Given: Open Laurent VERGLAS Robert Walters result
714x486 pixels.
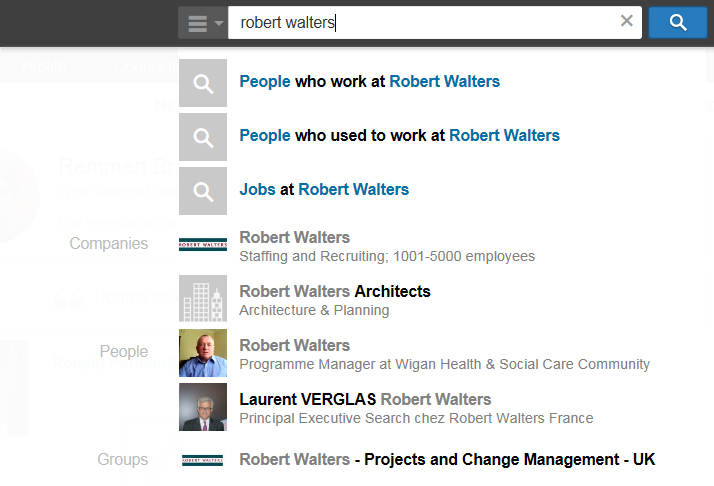Looking at the screenshot, I should click(416, 408).
